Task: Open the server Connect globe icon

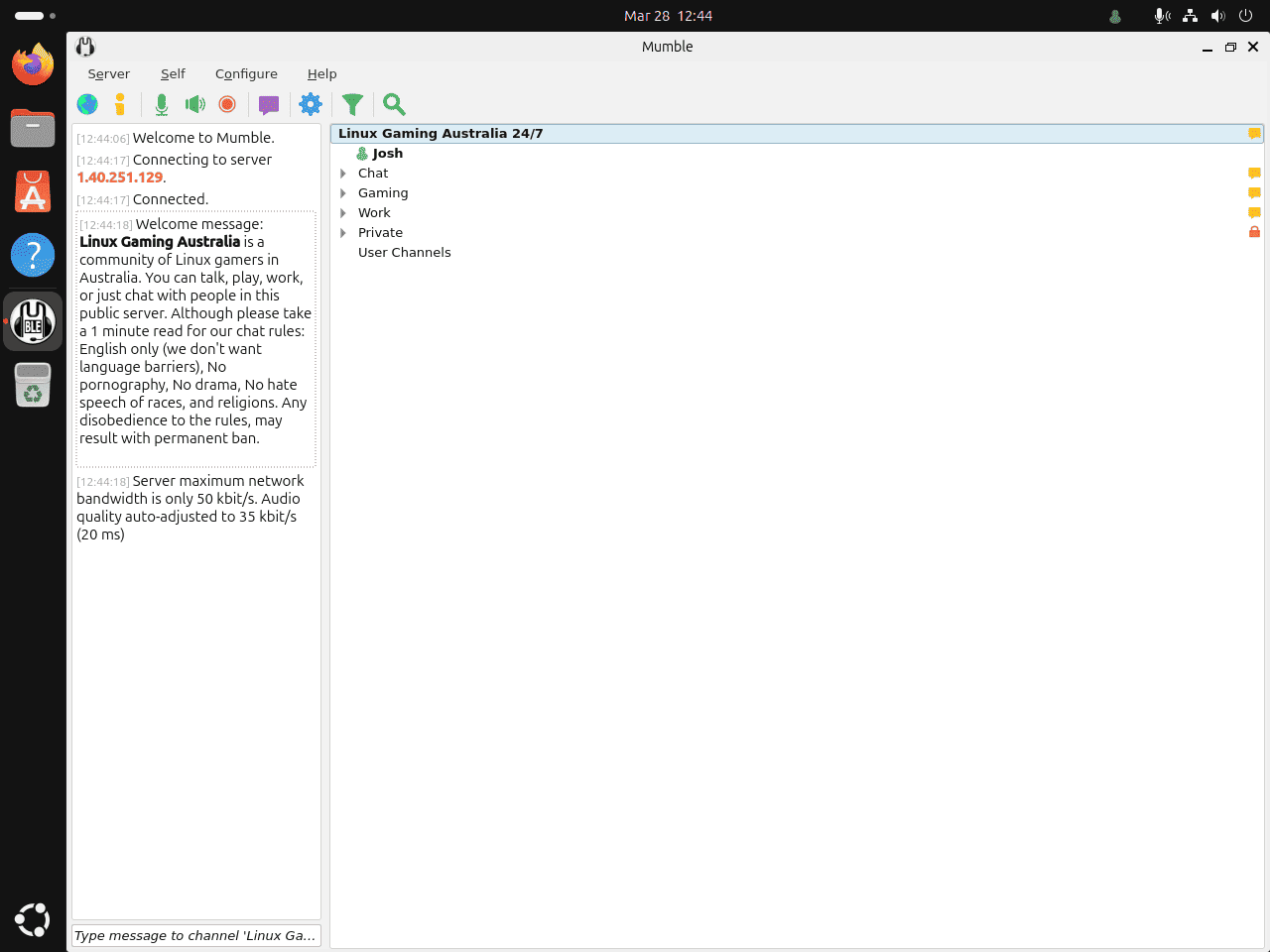Action: coord(87,104)
